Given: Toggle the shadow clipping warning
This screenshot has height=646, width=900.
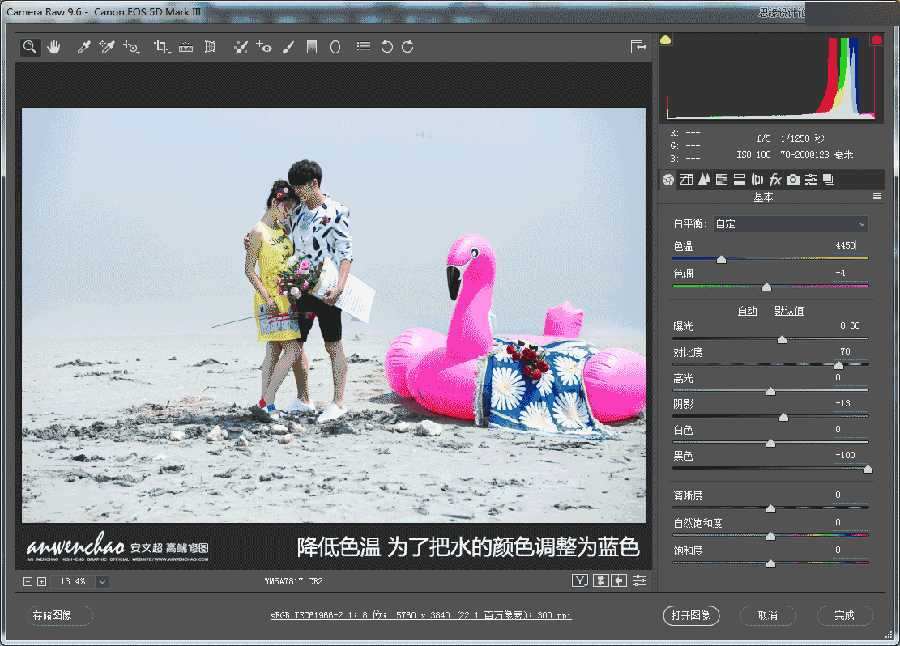Looking at the screenshot, I should click(x=663, y=37).
